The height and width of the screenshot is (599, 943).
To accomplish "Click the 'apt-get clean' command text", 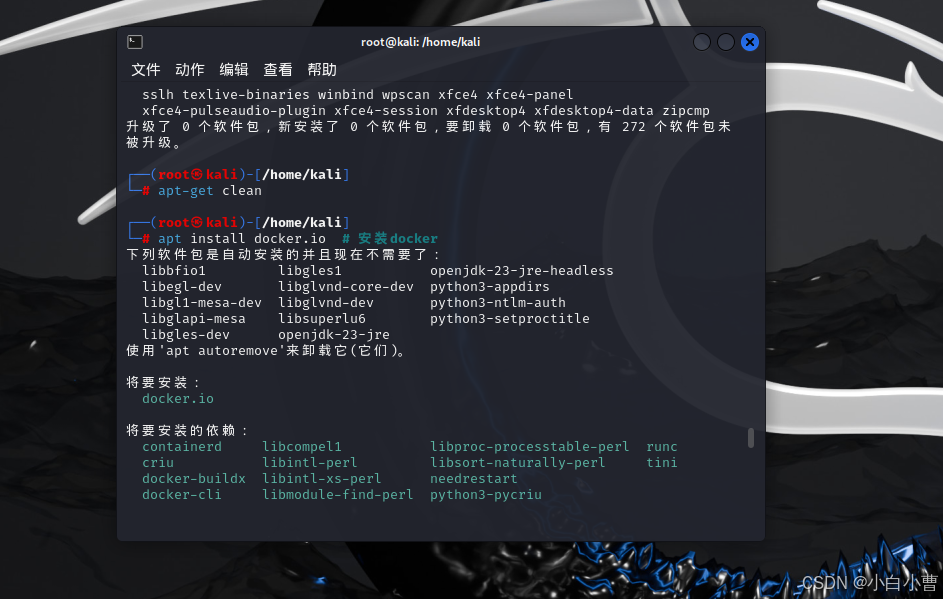I will (x=210, y=191).
